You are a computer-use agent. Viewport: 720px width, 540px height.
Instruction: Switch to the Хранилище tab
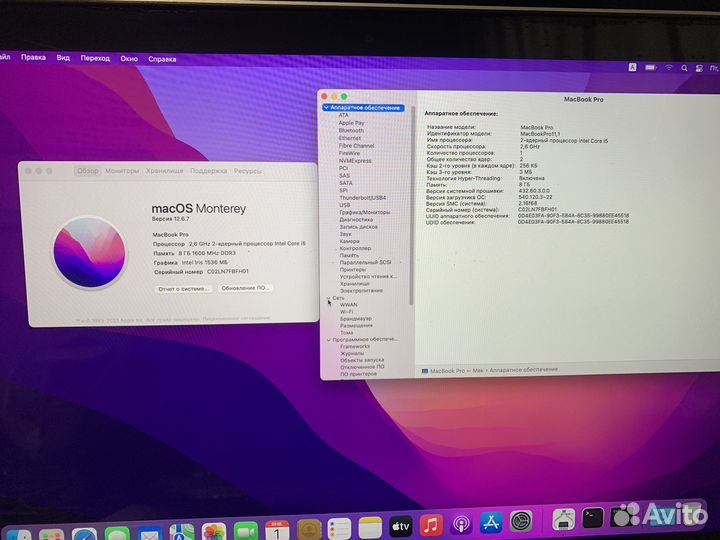tap(164, 171)
